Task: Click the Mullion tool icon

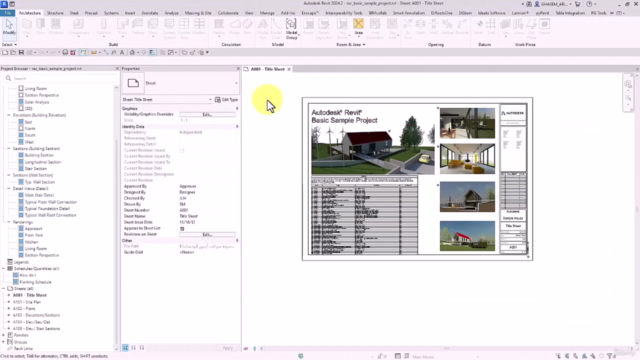Action: pyautogui.click(x=200, y=25)
